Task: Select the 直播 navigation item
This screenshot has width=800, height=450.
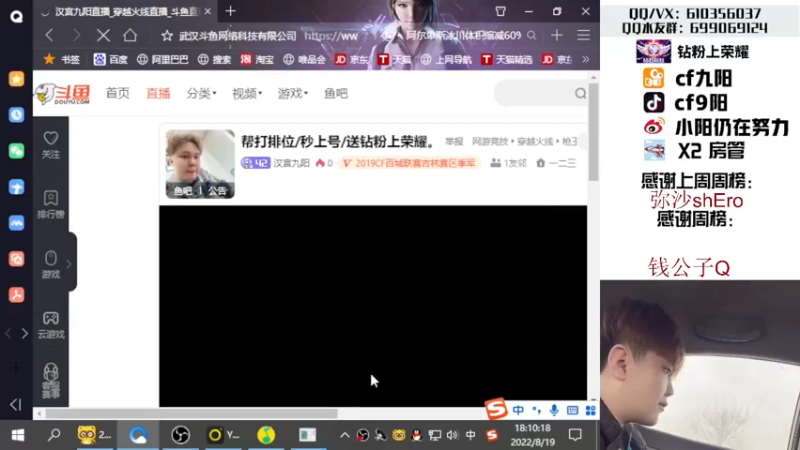Action: tap(158, 93)
